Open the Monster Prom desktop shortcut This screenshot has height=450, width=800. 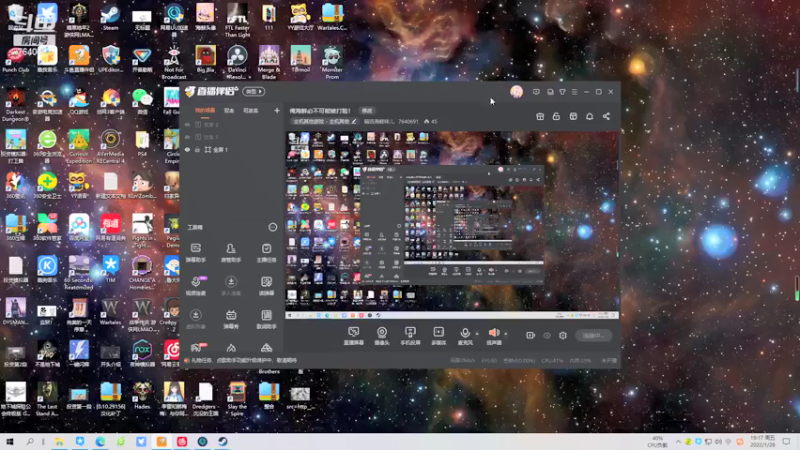[x=332, y=62]
